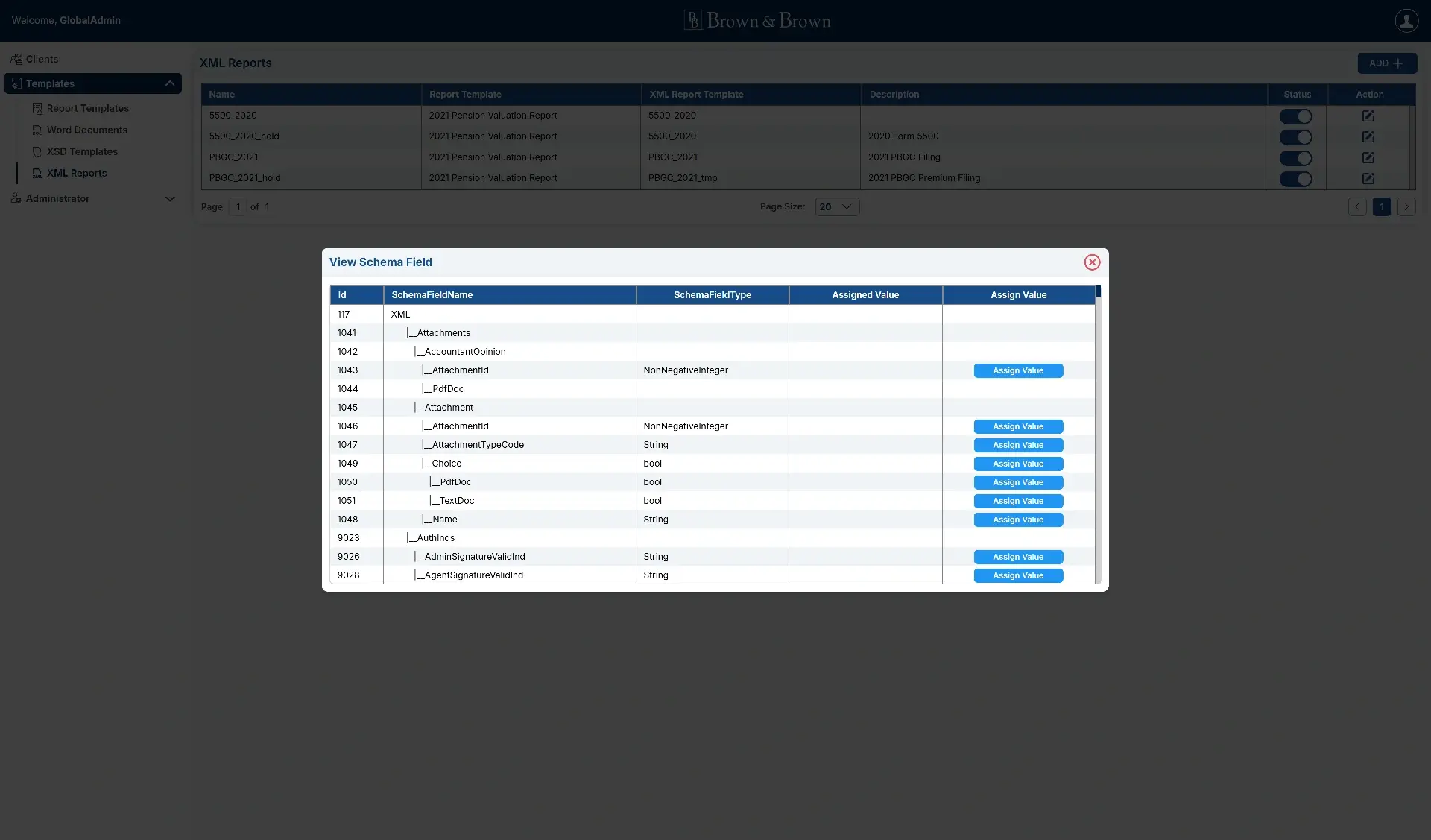Image resolution: width=1431 pixels, height=840 pixels.
Task: Click edit icon for PBGC_2021_hold row
Action: 1368,179
